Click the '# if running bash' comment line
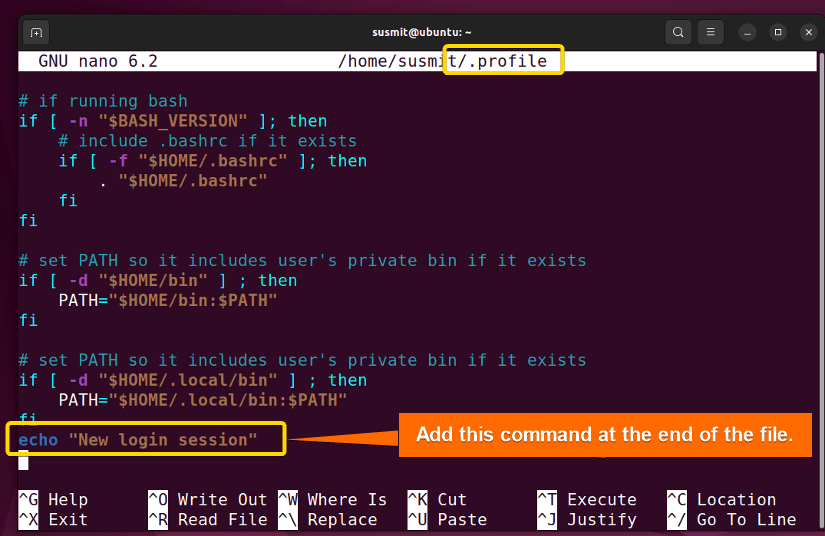This screenshot has width=825, height=536. pos(103,101)
